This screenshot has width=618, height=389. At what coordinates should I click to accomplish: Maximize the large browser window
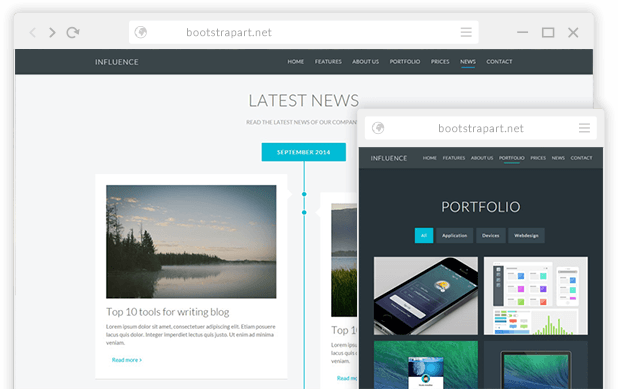[x=548, y=32]
